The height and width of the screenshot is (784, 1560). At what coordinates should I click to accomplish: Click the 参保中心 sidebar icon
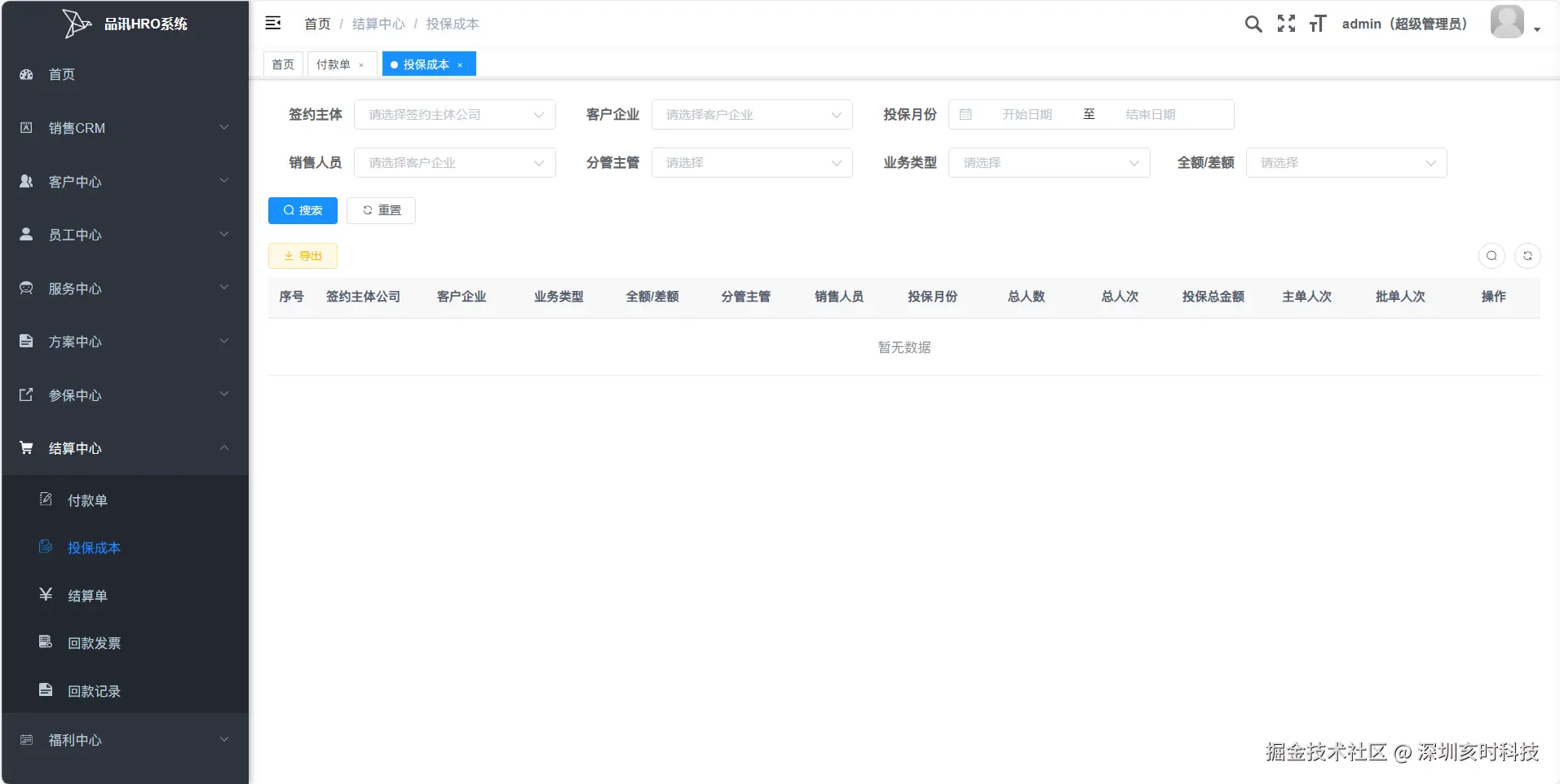click(x=26, y=394)
